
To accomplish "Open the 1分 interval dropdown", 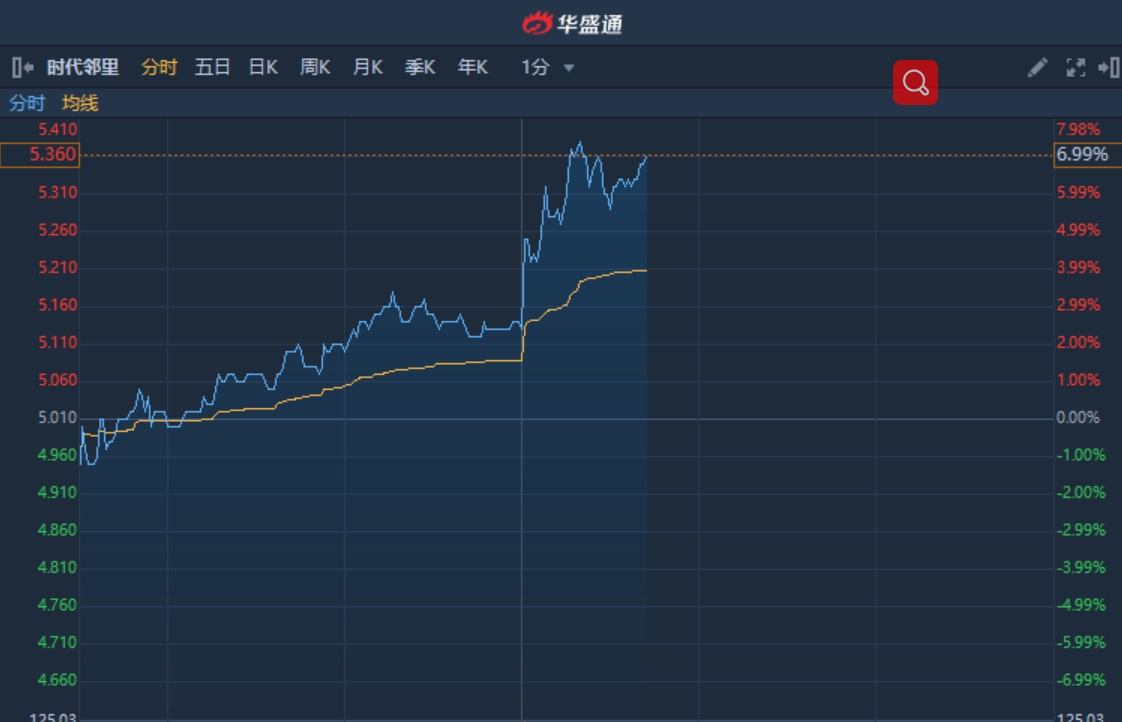I will (536, 67).
